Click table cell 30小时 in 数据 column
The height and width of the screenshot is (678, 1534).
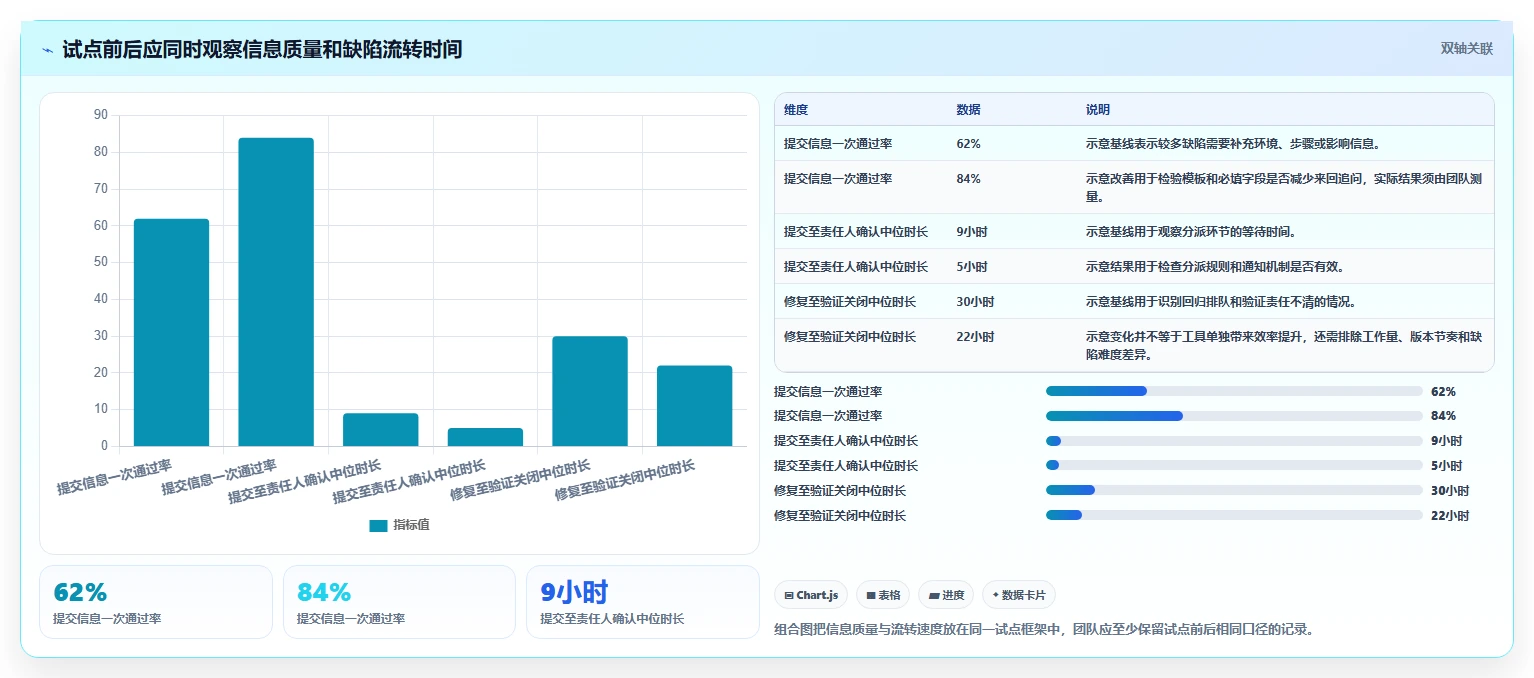[x=975, y=302]
